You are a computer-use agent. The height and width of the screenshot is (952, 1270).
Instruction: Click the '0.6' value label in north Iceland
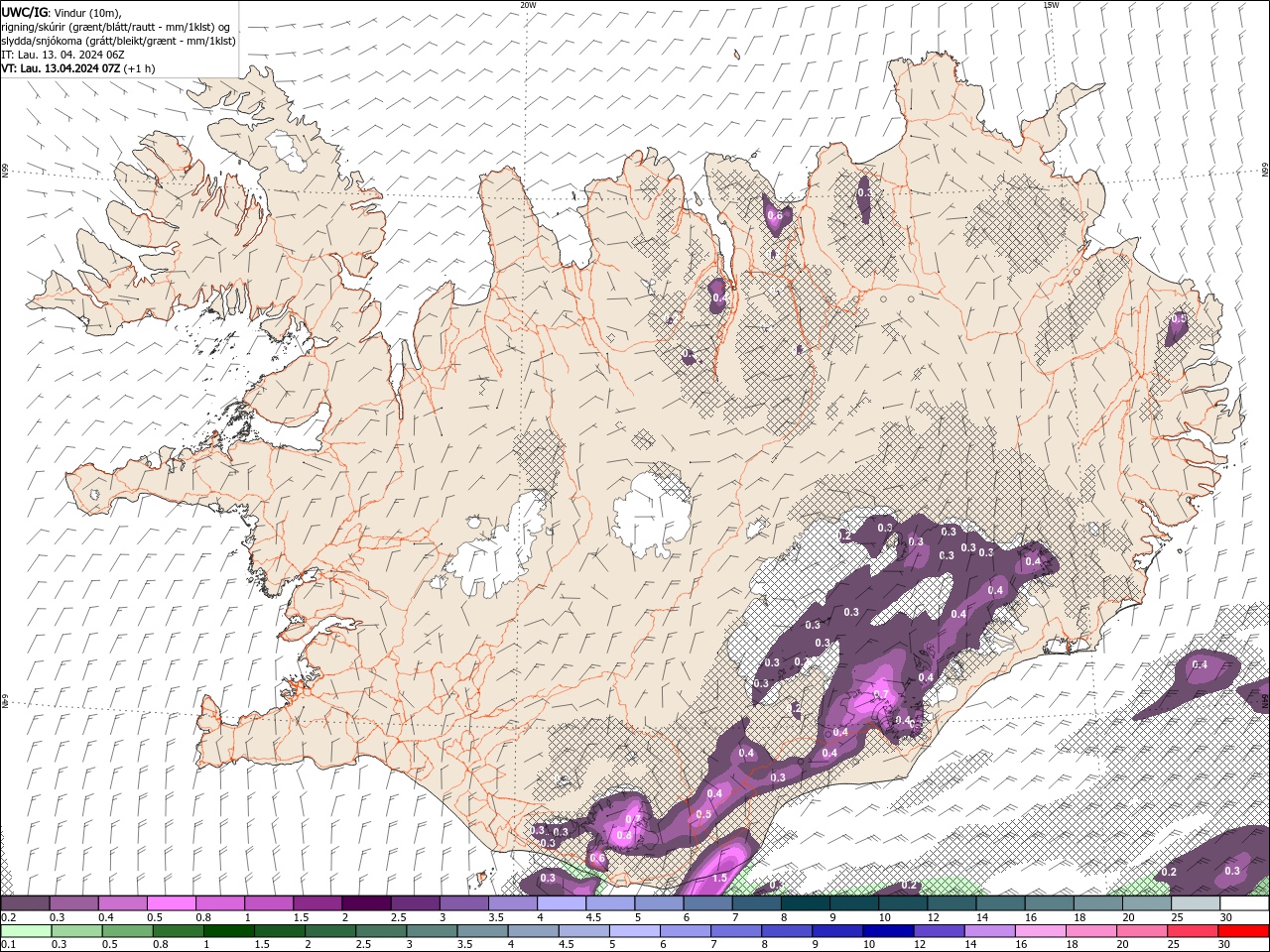tap(775, 215)
